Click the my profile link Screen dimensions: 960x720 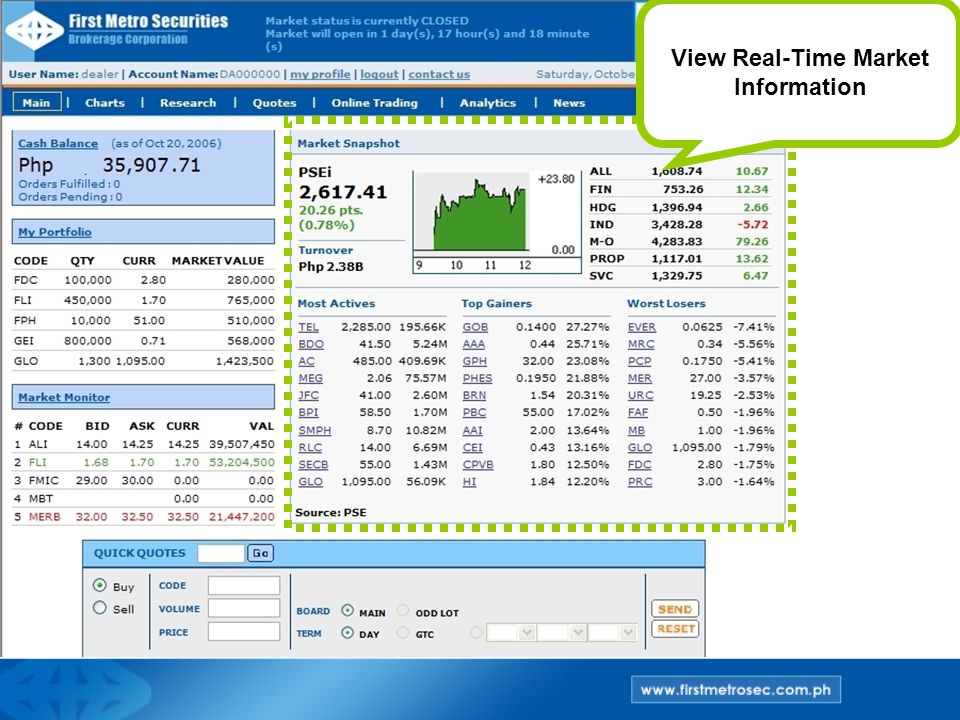coord(320,74)
